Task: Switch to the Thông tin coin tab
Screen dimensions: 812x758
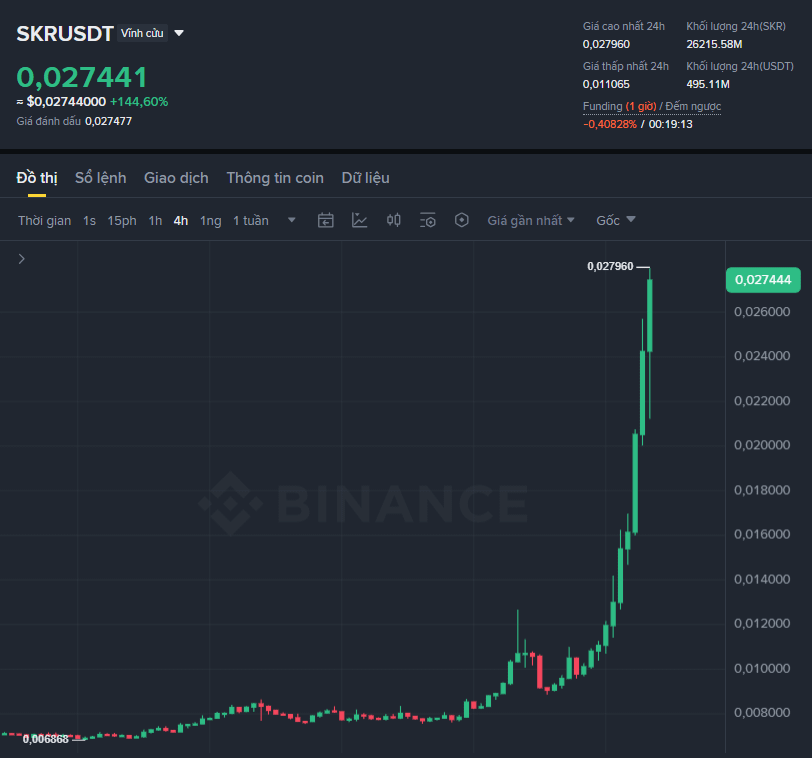Action: click(275, 178)
